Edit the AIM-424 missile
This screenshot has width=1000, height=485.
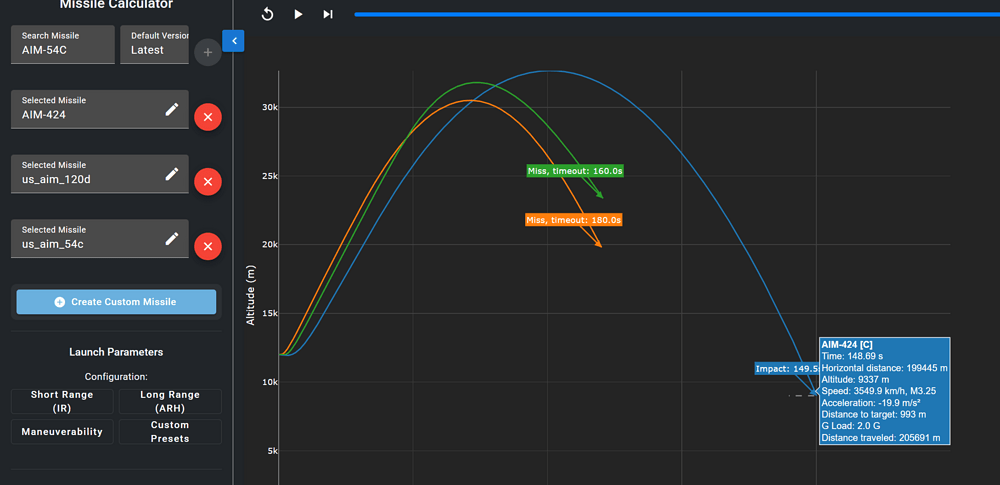pyautogui.click(x=172, y=110)
